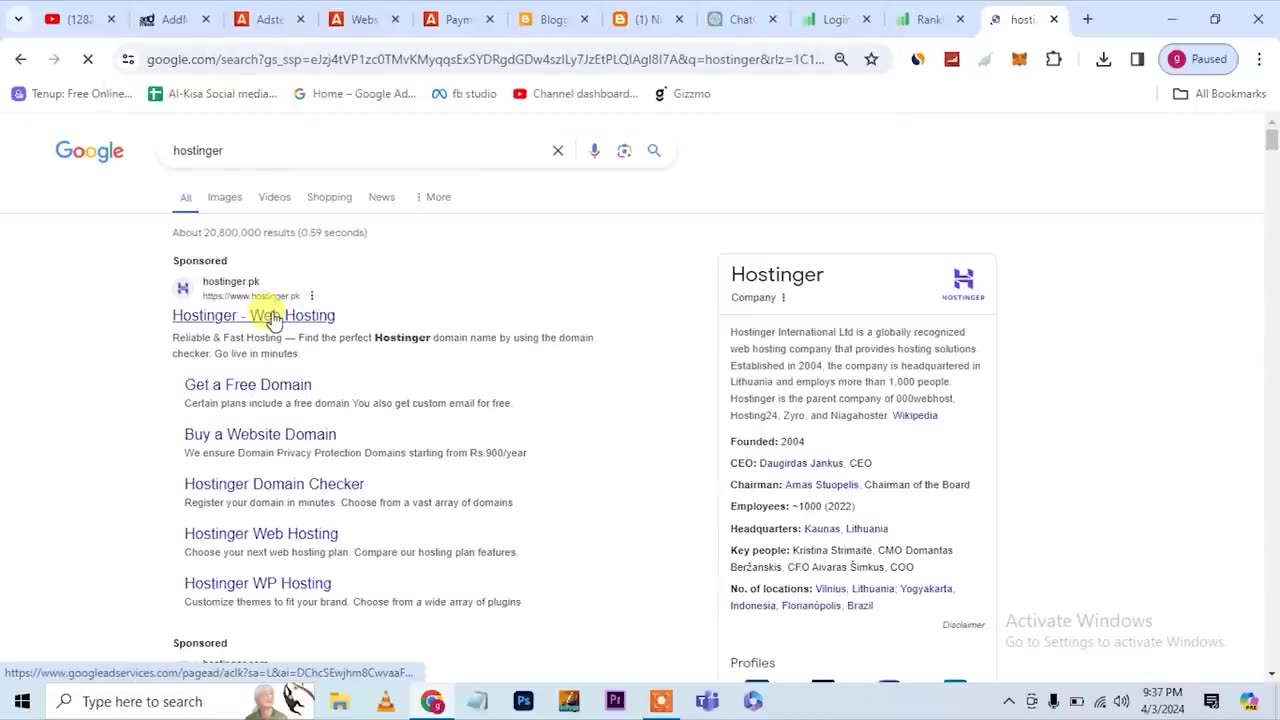Viewport: 1280px width, 720px height.
Task: Open the red chart extension icon
Action: pyautogui.click(x=952, y=59)
